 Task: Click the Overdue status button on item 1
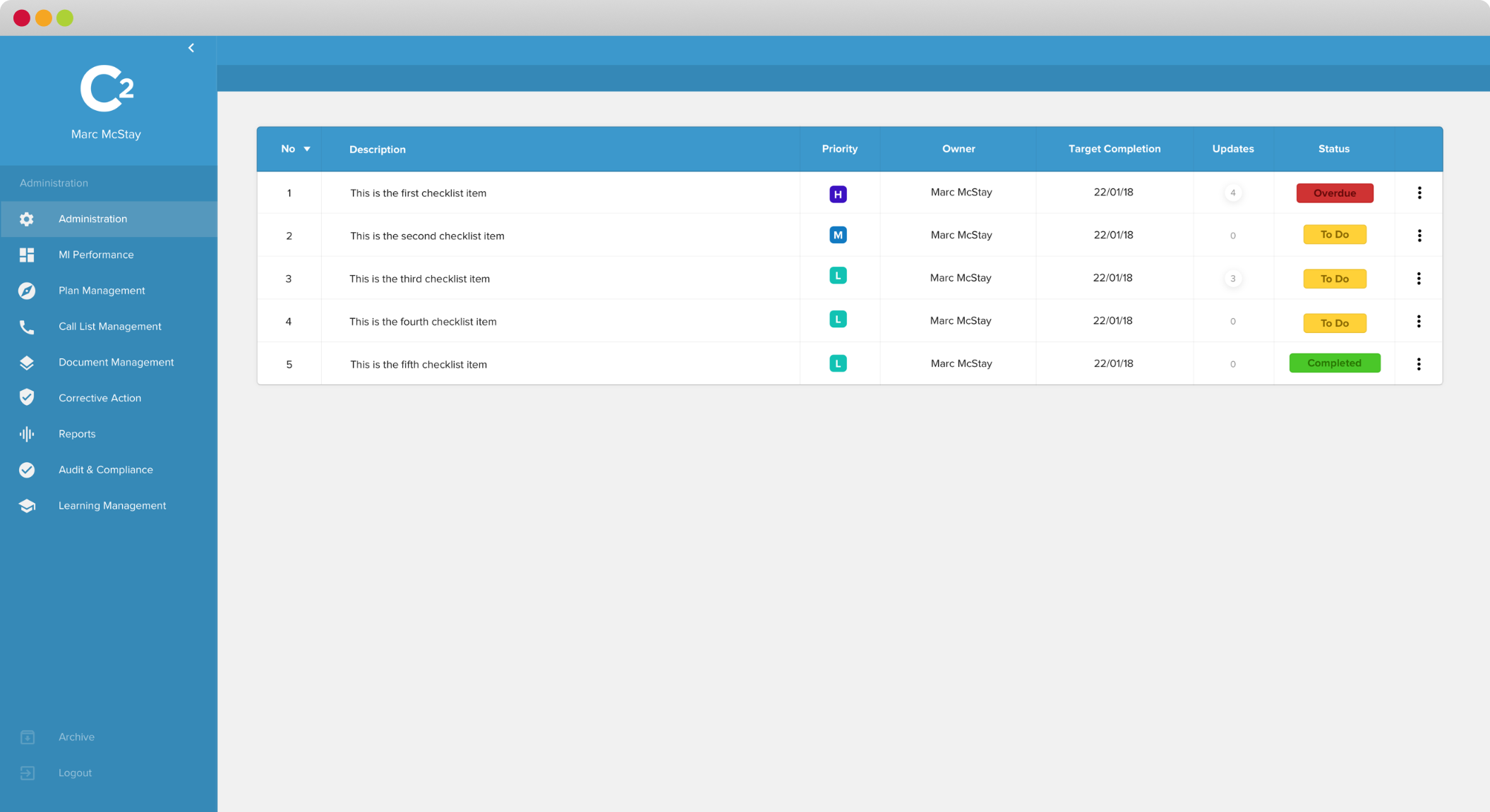point(1334,192)
